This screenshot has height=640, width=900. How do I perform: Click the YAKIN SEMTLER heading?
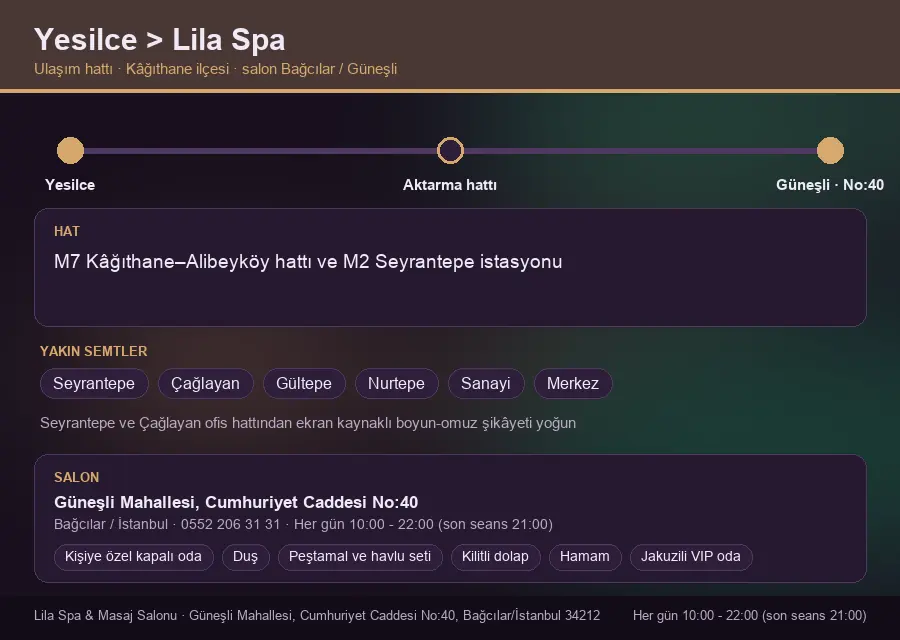tap(94, 351)
